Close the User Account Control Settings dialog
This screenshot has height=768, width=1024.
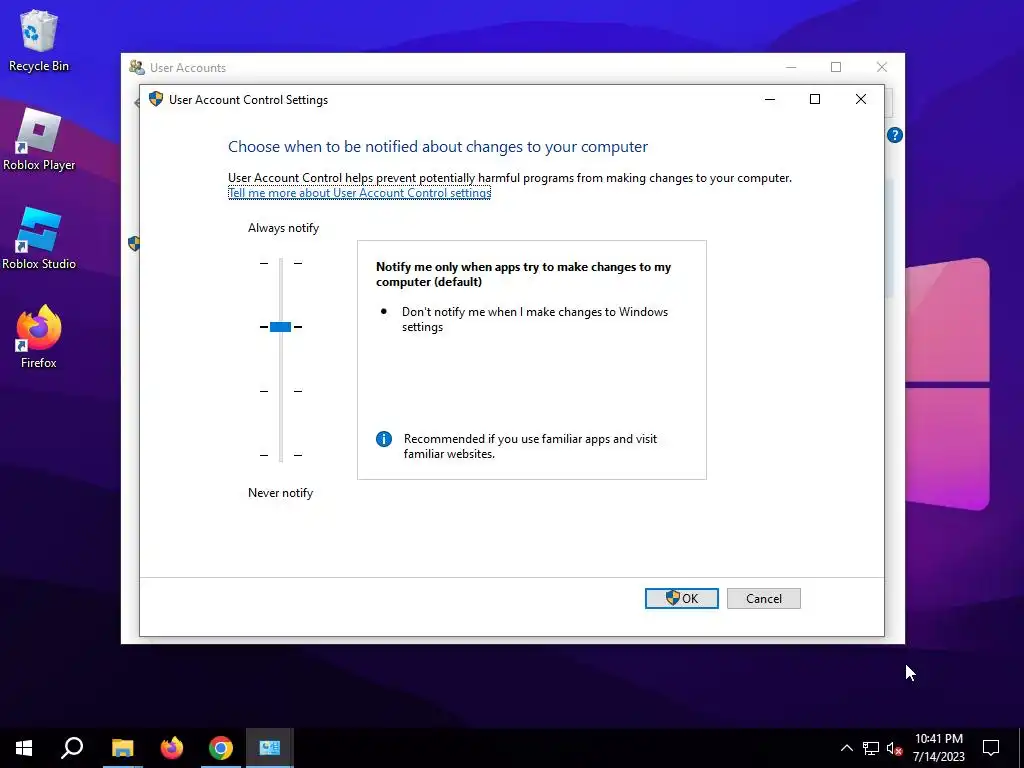point(861,99)
